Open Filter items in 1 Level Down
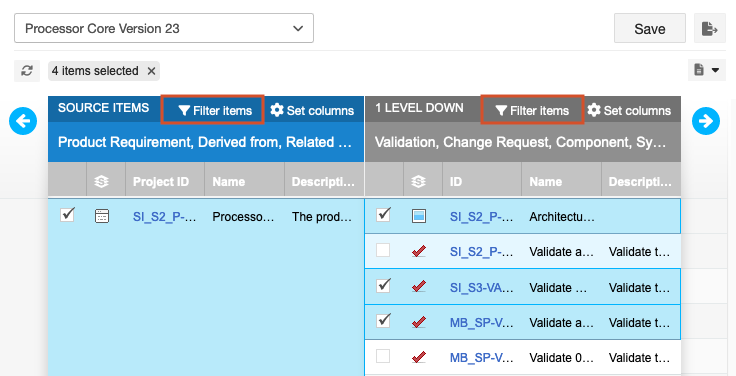Screen dimensions: 736x376 pyautogui.click(x=532, y=110)
